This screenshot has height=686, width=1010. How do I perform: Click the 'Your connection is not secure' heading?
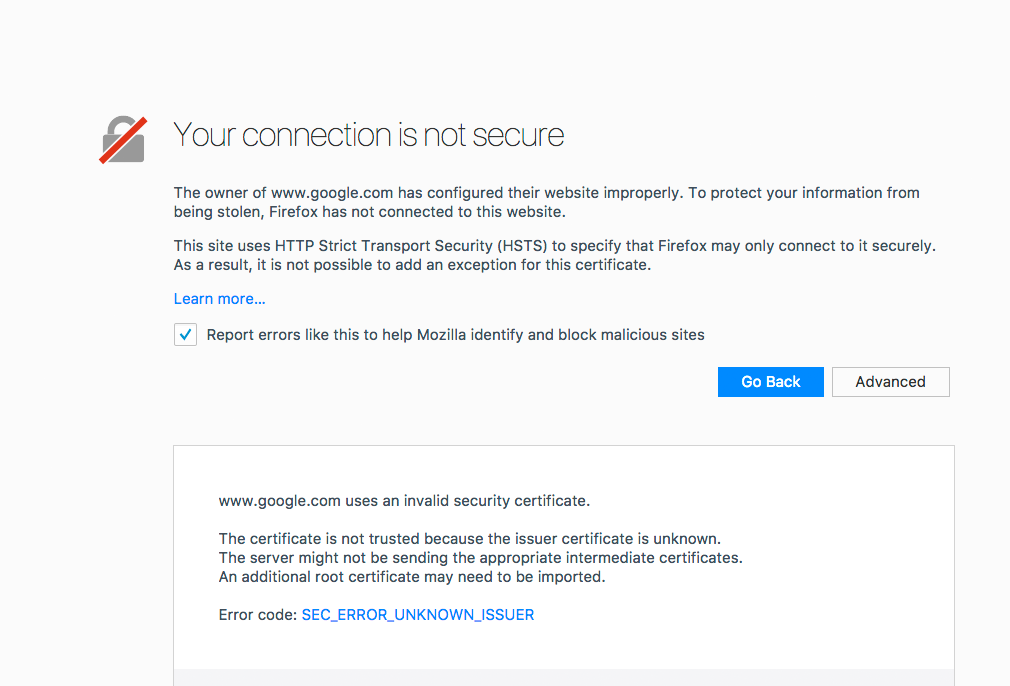tap(368, 135)
